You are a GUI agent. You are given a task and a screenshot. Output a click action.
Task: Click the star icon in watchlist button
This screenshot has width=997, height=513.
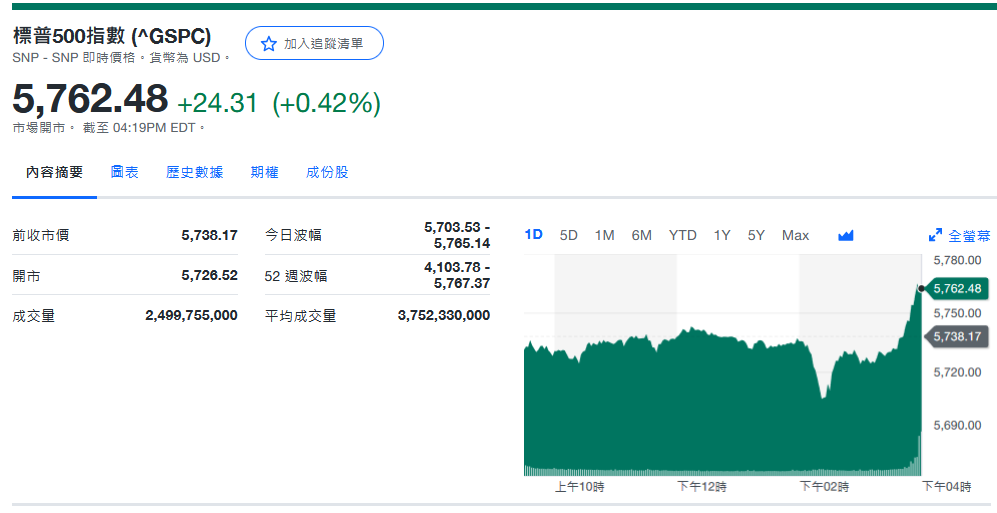coord(268,44)
